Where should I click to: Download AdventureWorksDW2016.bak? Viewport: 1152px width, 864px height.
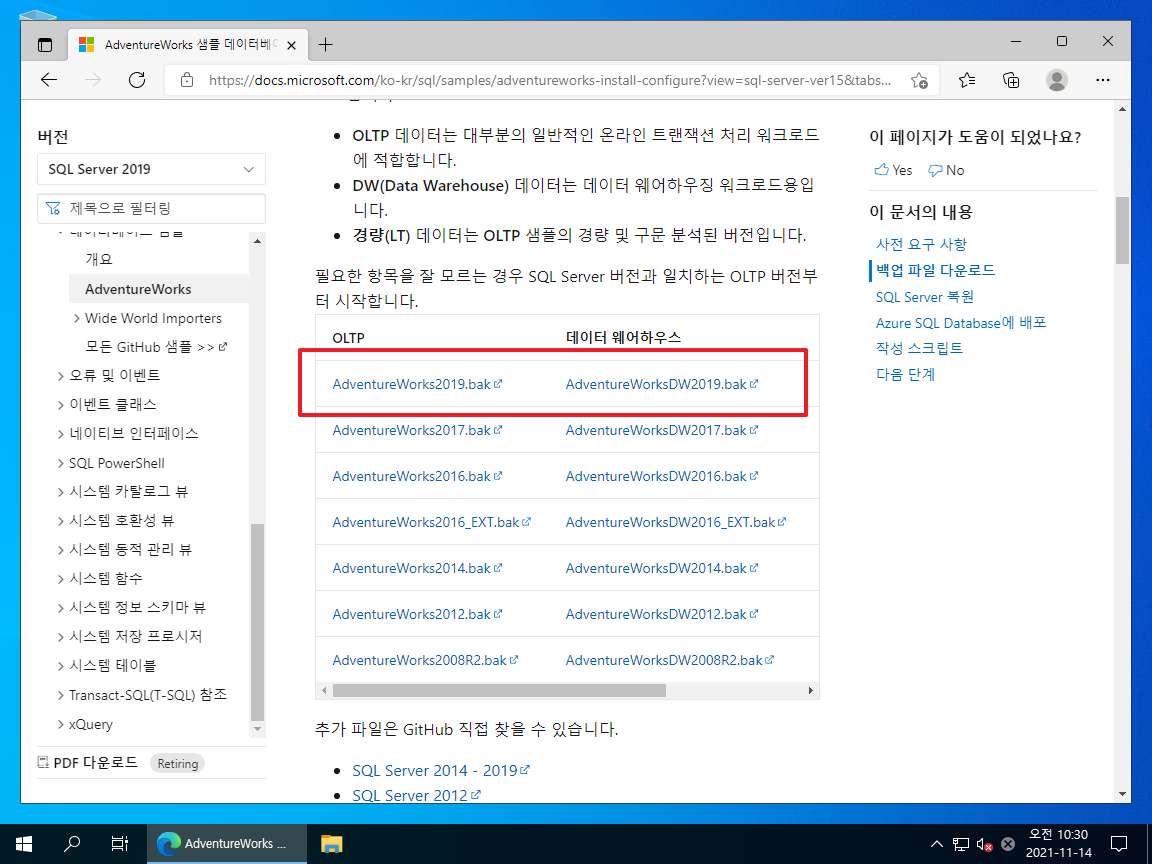tap(661, 476)
